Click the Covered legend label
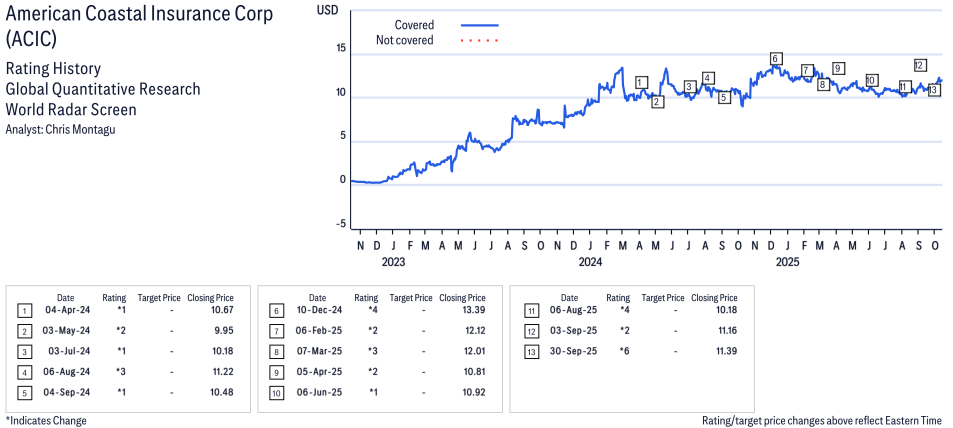Viewport: 953px width, 428px height. 414,25
